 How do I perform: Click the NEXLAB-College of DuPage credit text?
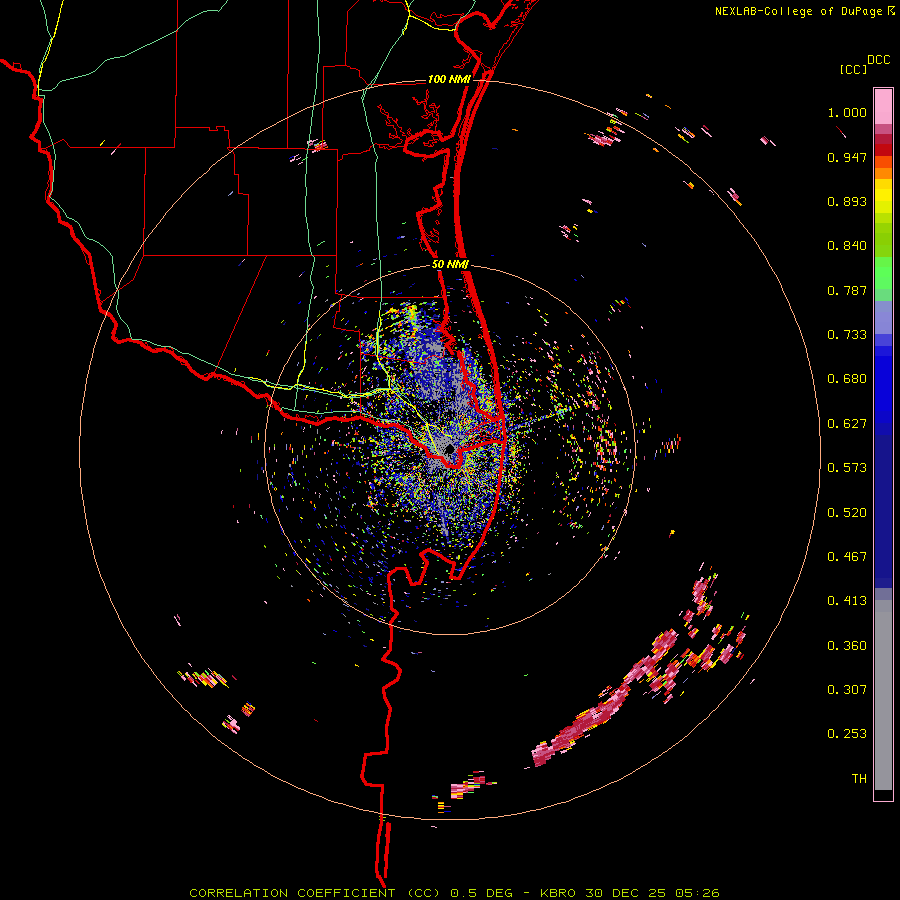(x=798, y=11)
